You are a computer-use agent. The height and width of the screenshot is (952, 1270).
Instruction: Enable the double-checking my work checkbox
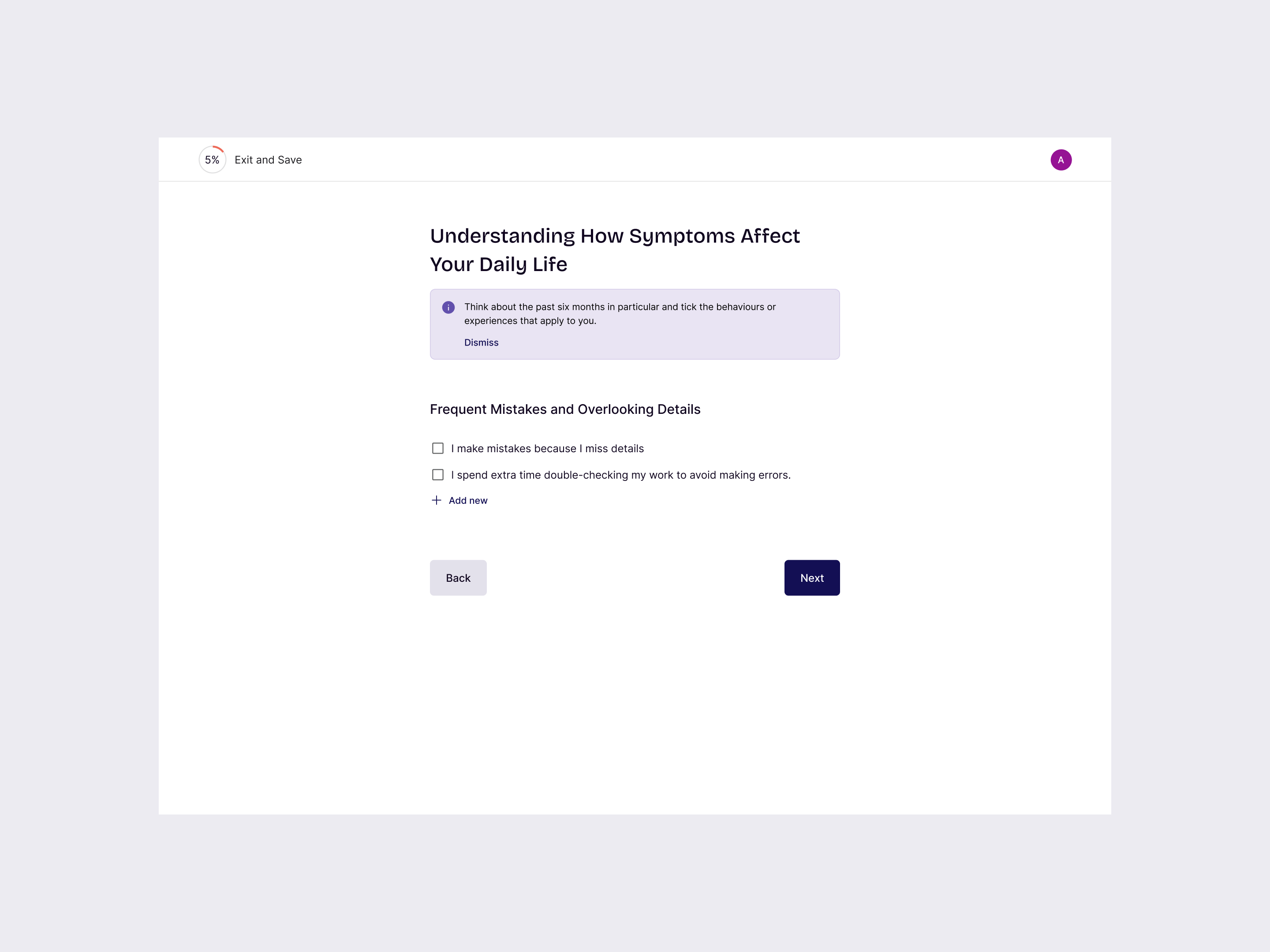[438, 475]
